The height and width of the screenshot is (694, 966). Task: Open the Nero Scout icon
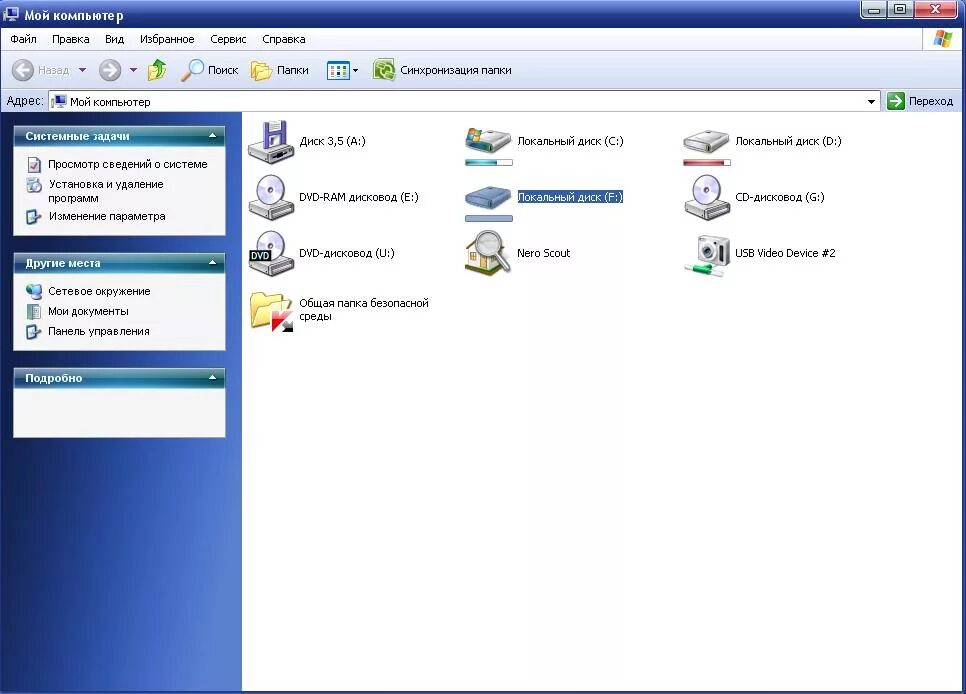(x=489, y=253)
